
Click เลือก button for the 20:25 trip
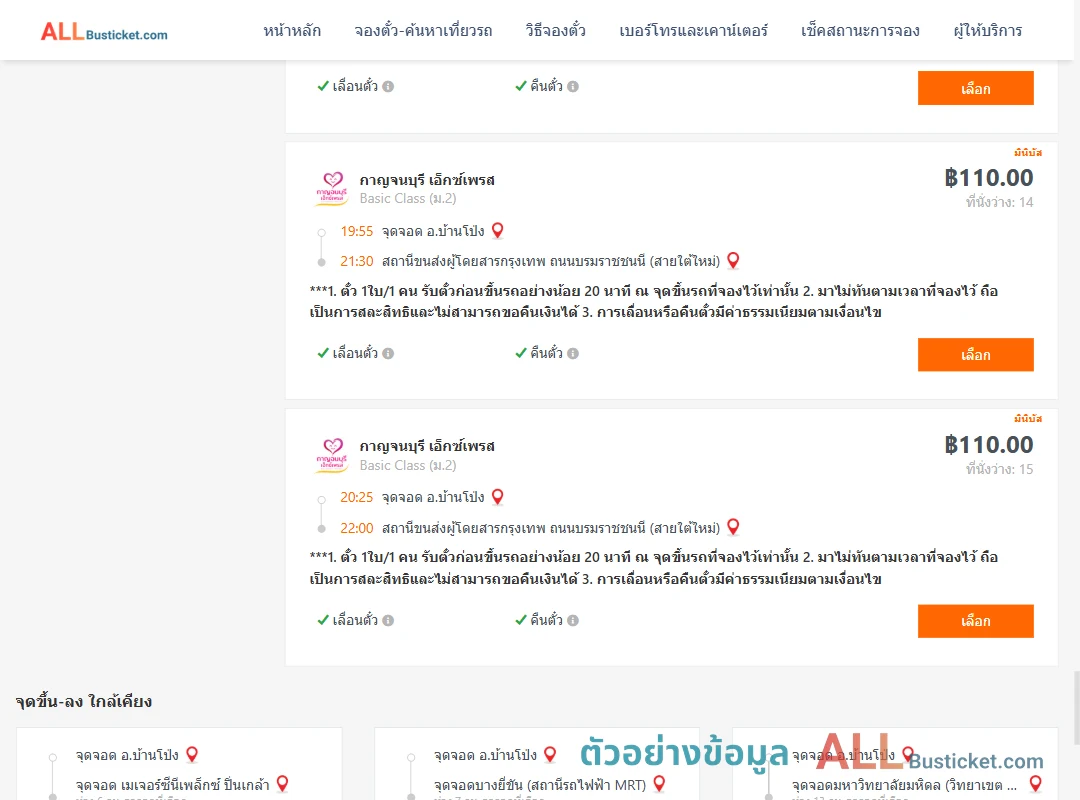[x=975, y=621]
